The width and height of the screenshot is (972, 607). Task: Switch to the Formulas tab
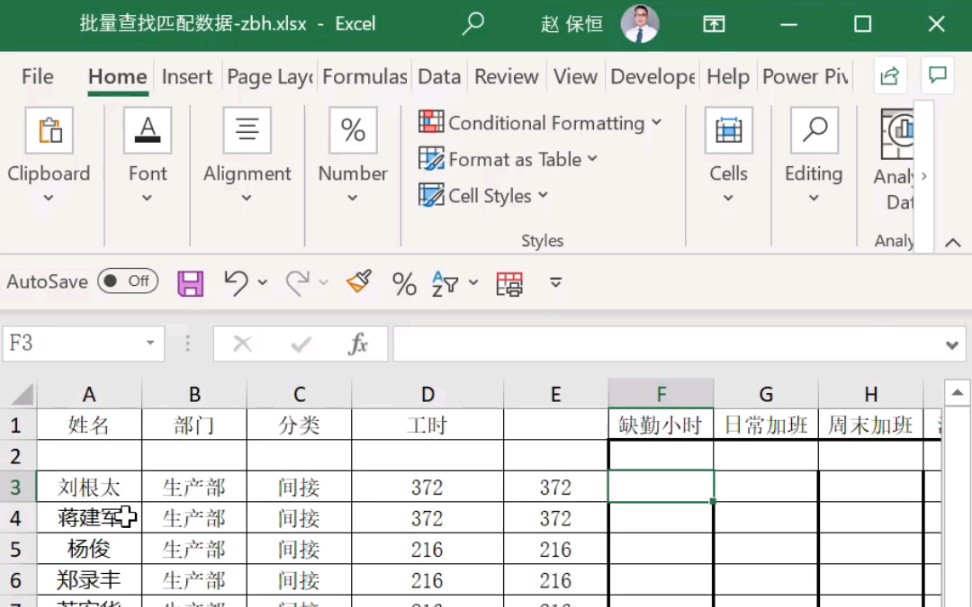(364, 76)
